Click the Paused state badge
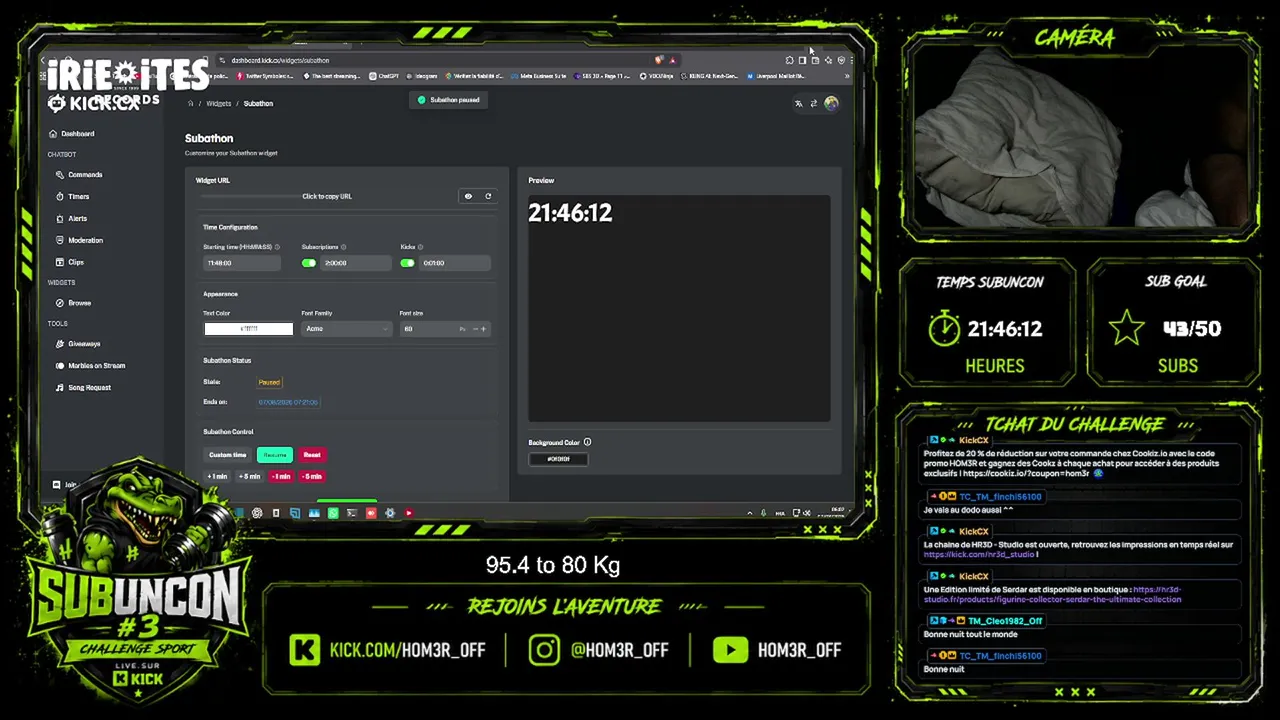Screen dimensions: 1280x720 pos(269,382)
